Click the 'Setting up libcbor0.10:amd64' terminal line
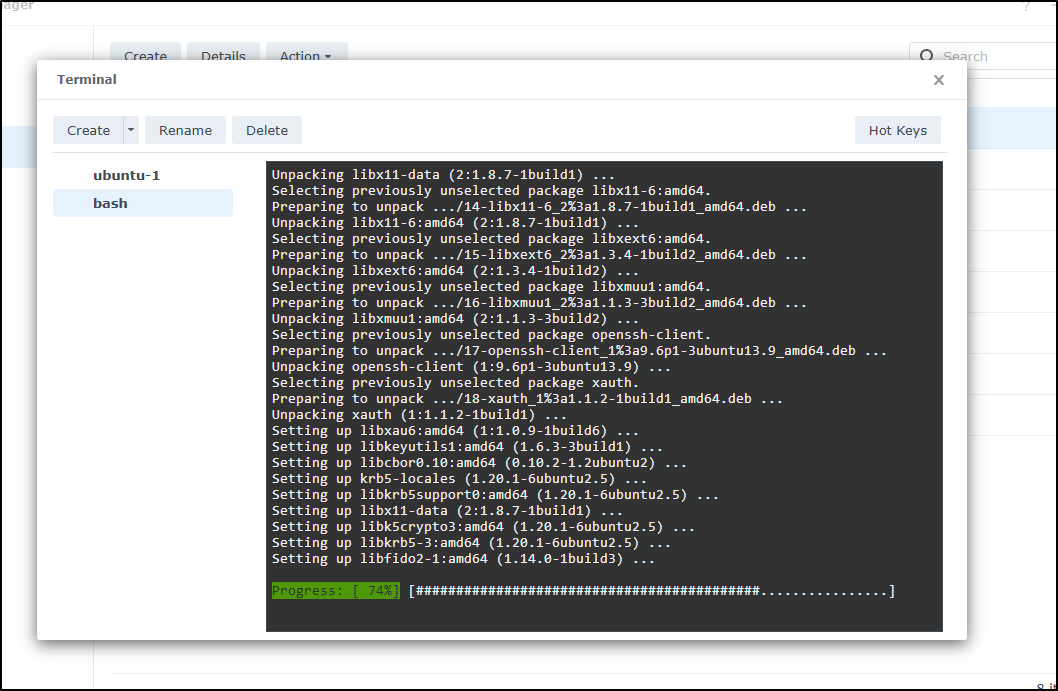Image resolution: width=1058 pixels, height=691 pixels. point(479,463)
